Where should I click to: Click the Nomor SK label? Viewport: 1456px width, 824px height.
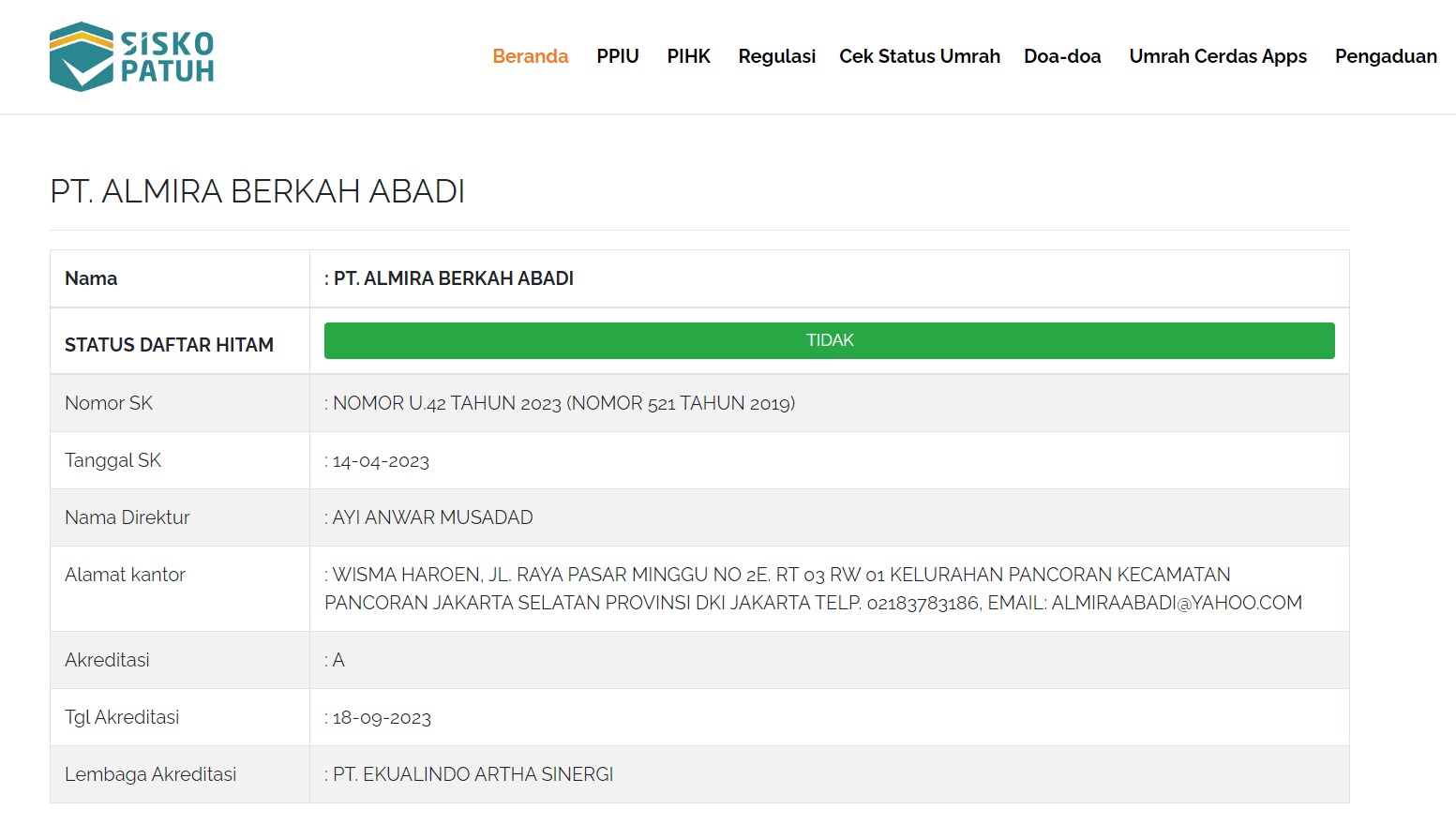pyautogui.click(x=109, y=403)
